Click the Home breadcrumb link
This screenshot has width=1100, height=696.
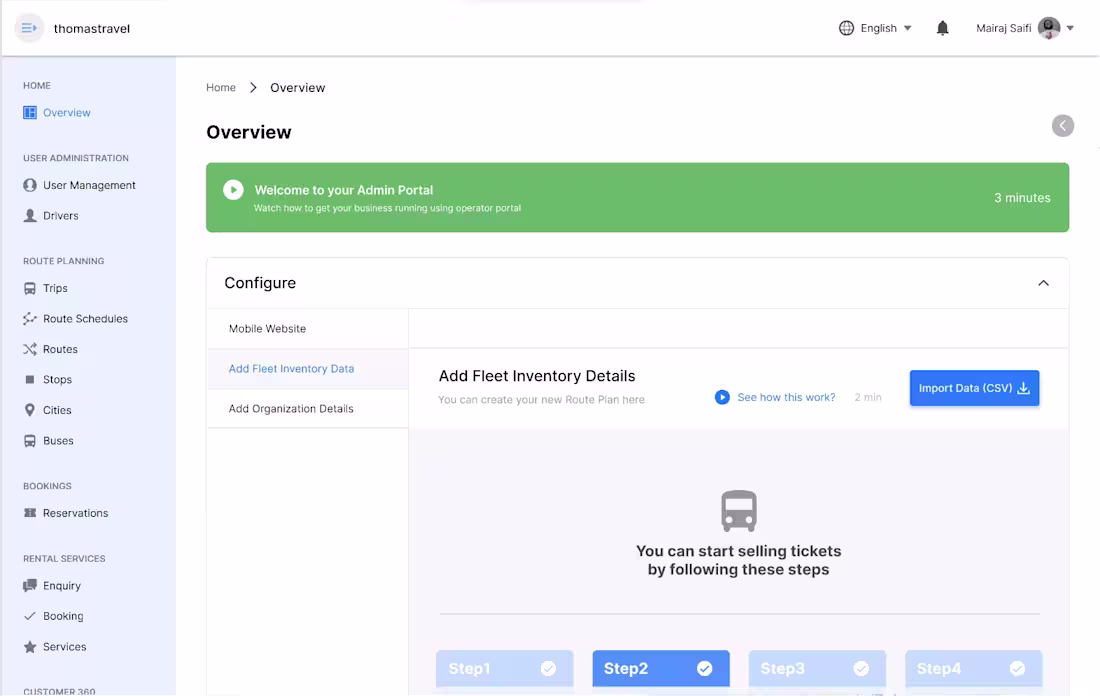[221, 88]
